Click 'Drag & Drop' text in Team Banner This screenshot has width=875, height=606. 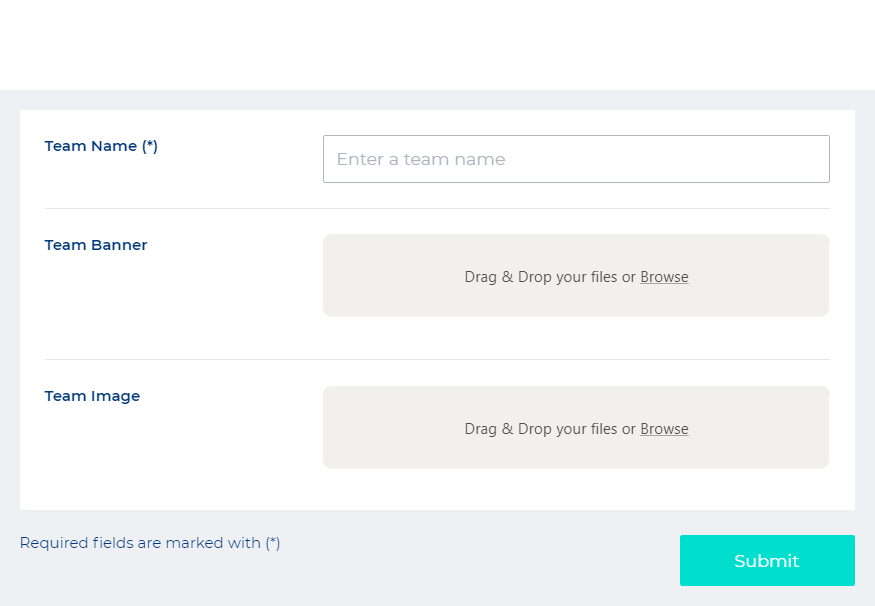tap(506, 277)
